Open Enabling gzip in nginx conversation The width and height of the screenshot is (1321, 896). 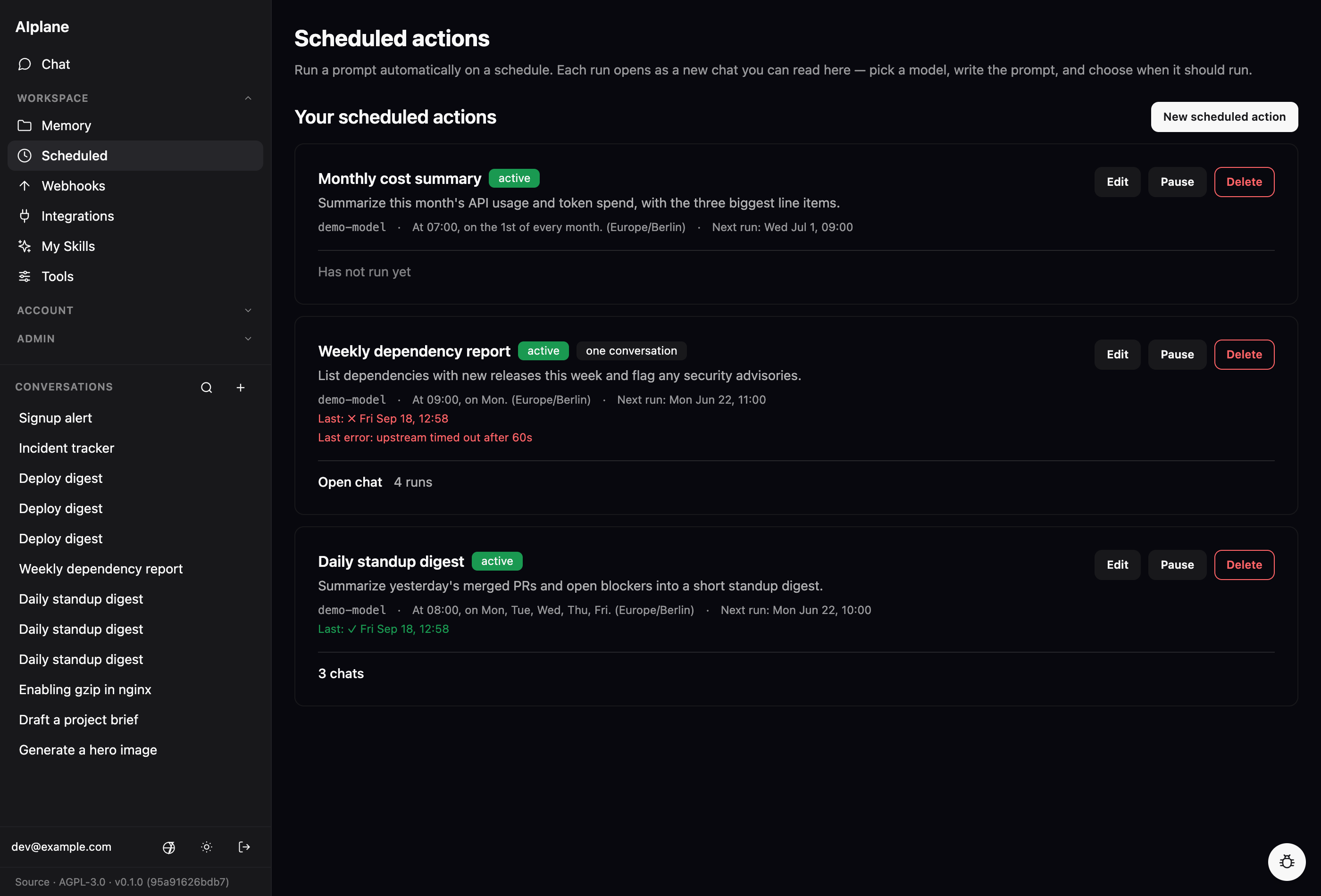[x=135, y=690]
